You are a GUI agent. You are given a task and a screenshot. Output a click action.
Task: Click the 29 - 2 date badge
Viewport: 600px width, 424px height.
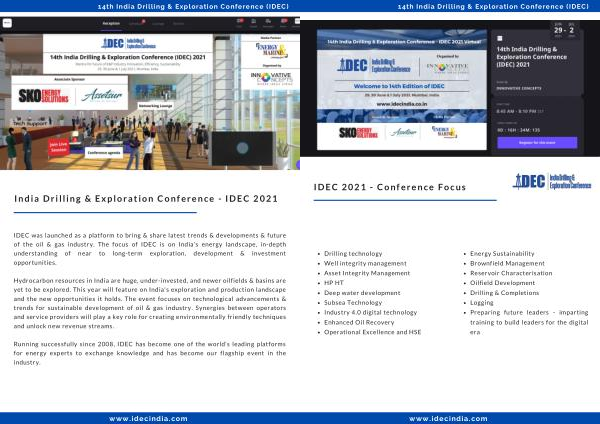[x=564, y=30]
